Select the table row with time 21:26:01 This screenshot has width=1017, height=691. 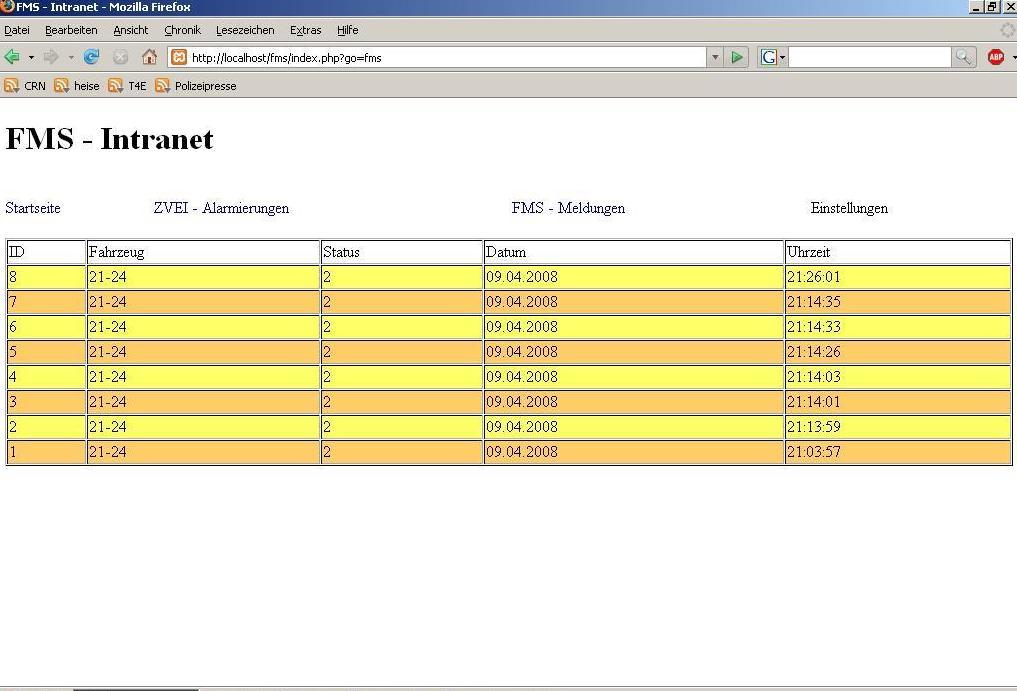(508, 277)
